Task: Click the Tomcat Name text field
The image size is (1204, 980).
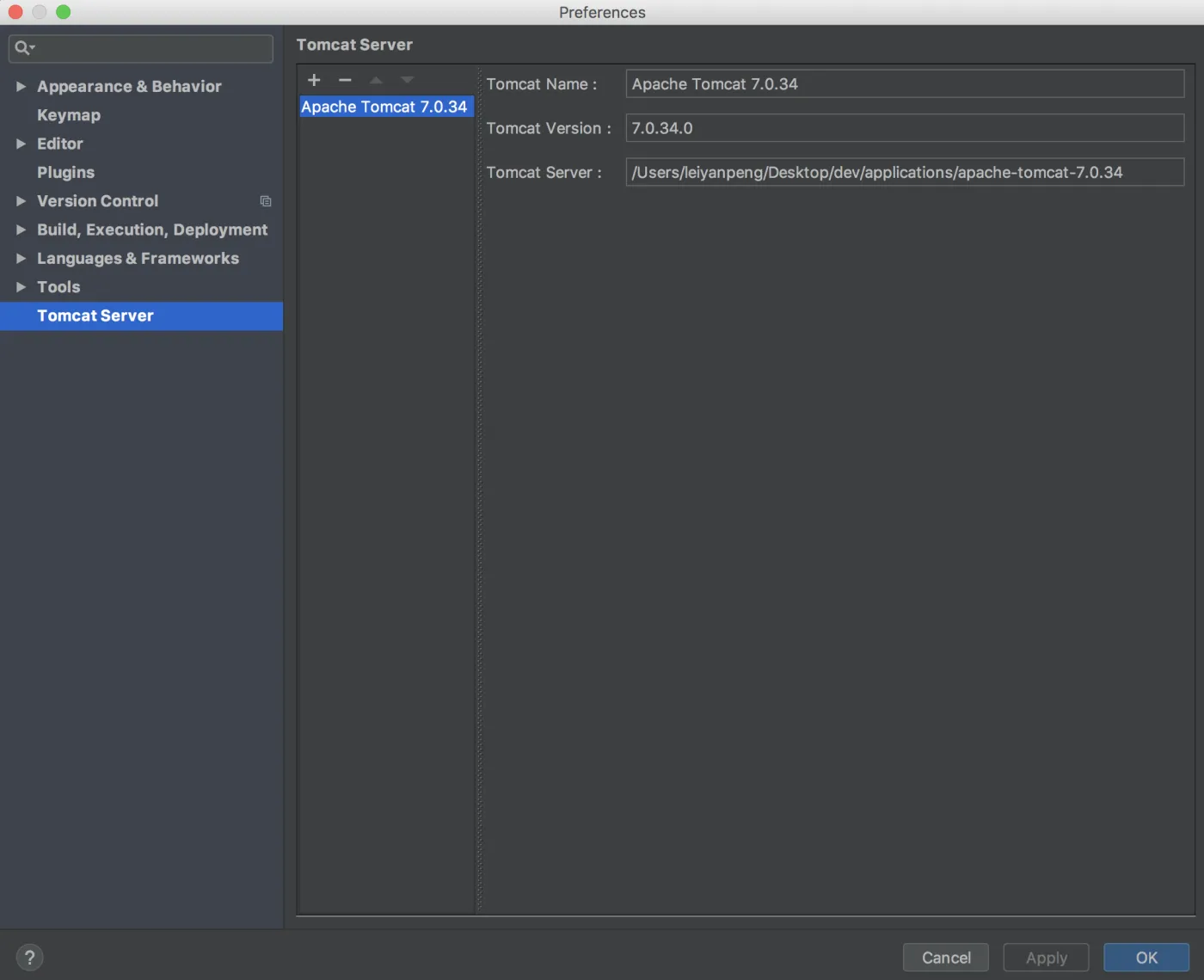Action: click(904, 84)
